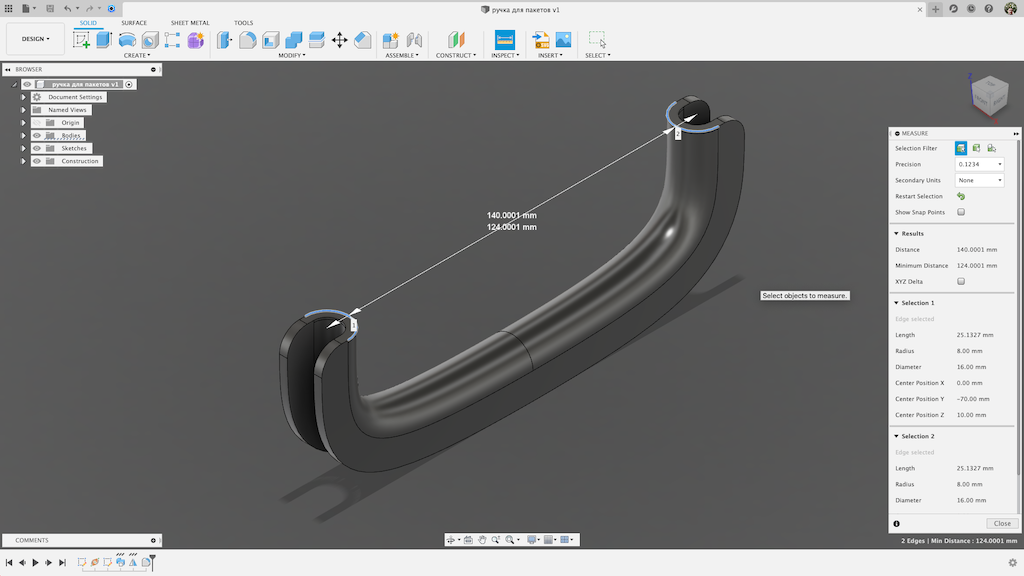Click the Insert Decal icon
Viewport: 1024px width, 576px height.
tap(564, 40)
